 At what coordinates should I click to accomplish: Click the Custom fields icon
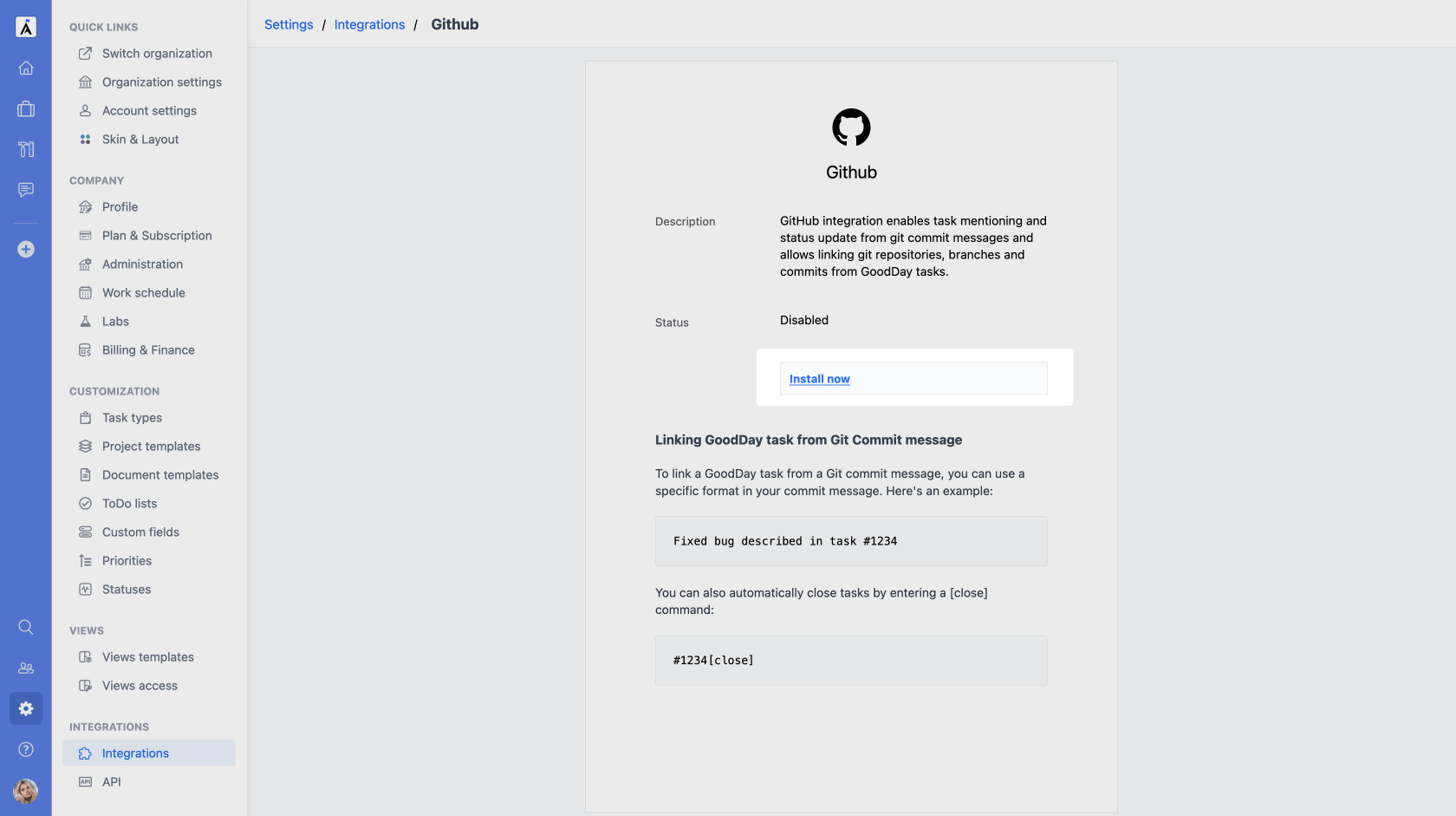click(85, 532)
